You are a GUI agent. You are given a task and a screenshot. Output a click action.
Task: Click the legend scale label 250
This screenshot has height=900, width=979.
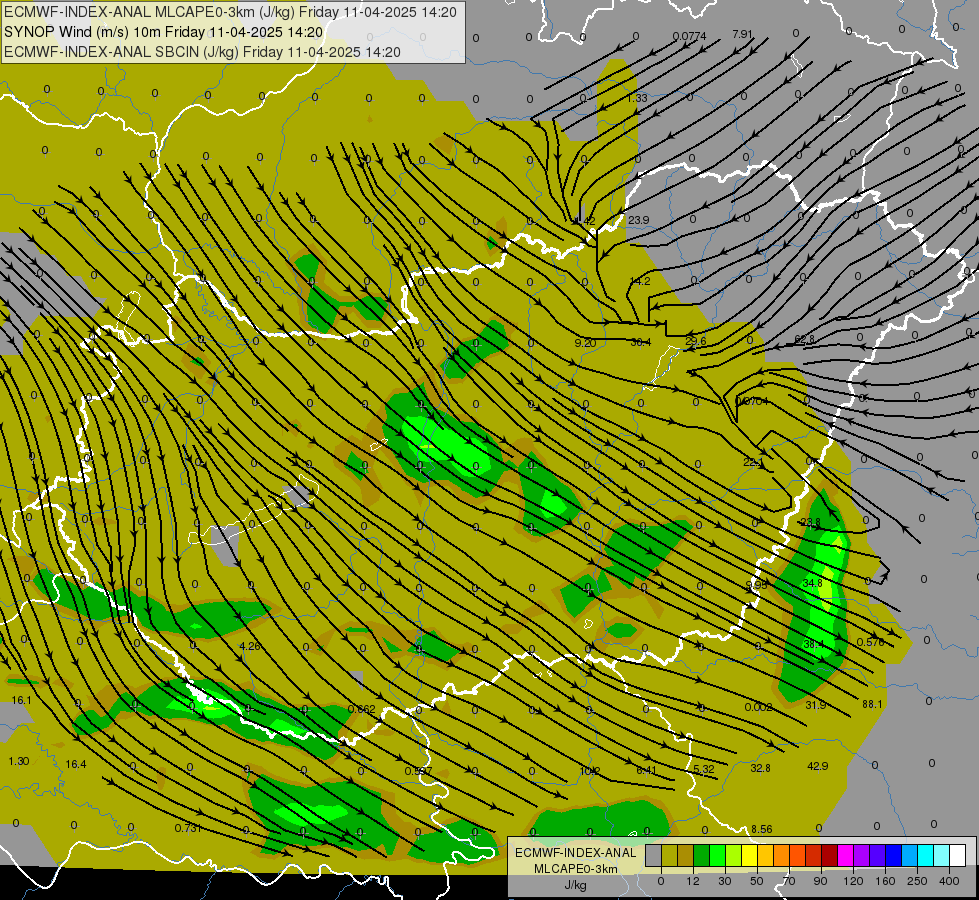click(x=917, y=881)
